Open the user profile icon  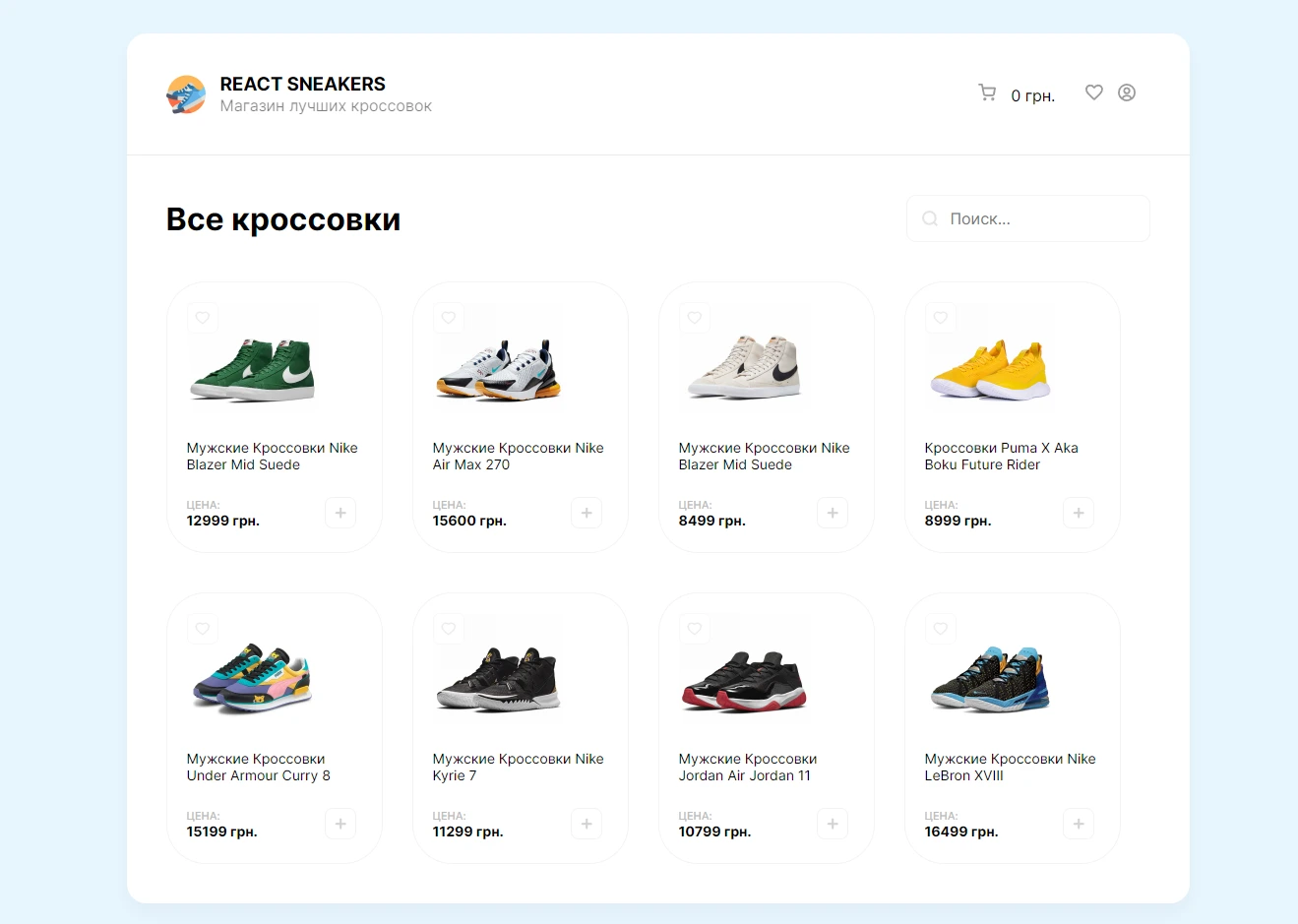pyautogui.click(x=1127, y=92)
